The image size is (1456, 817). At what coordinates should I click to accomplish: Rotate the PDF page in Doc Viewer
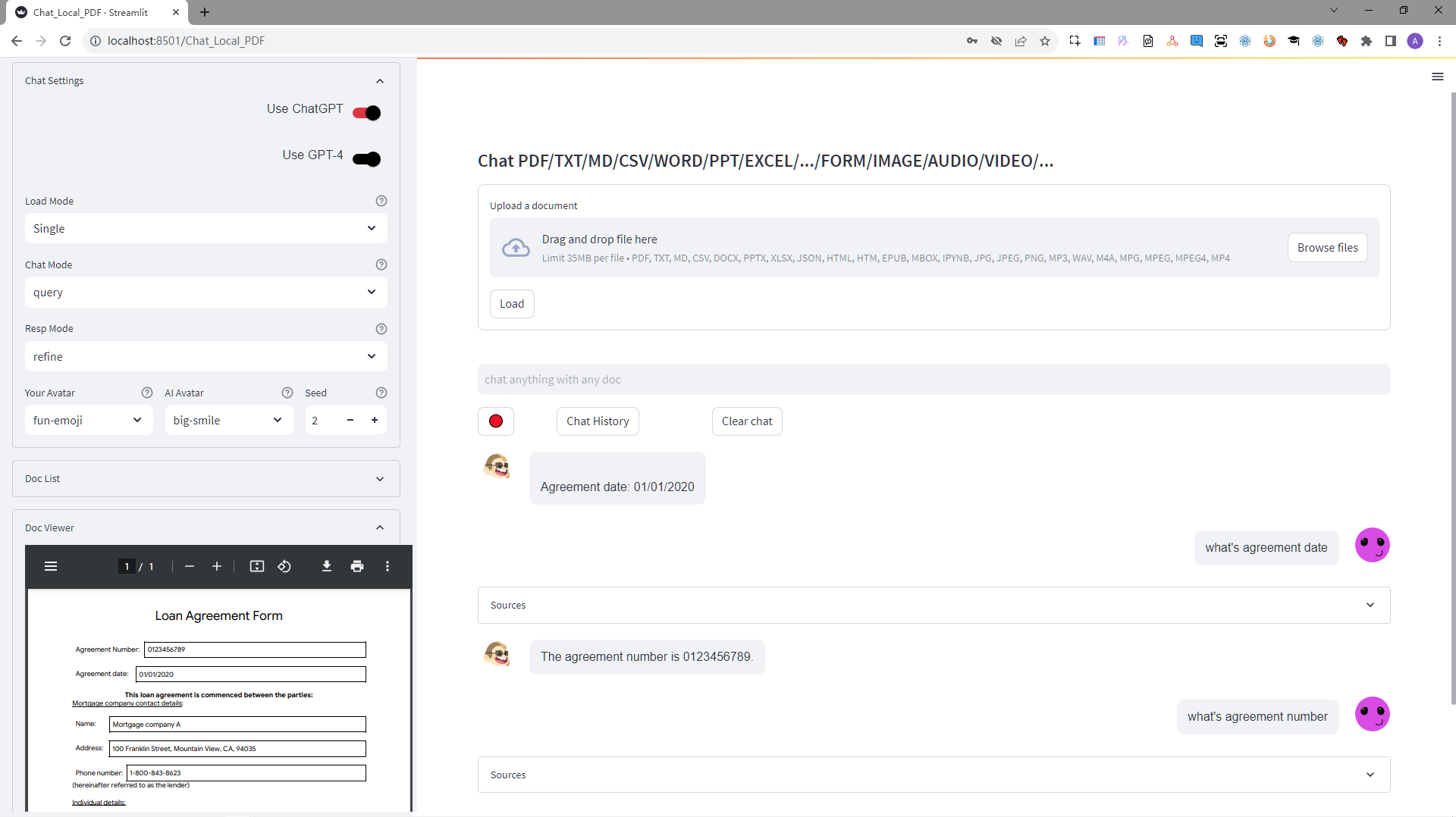284,566
